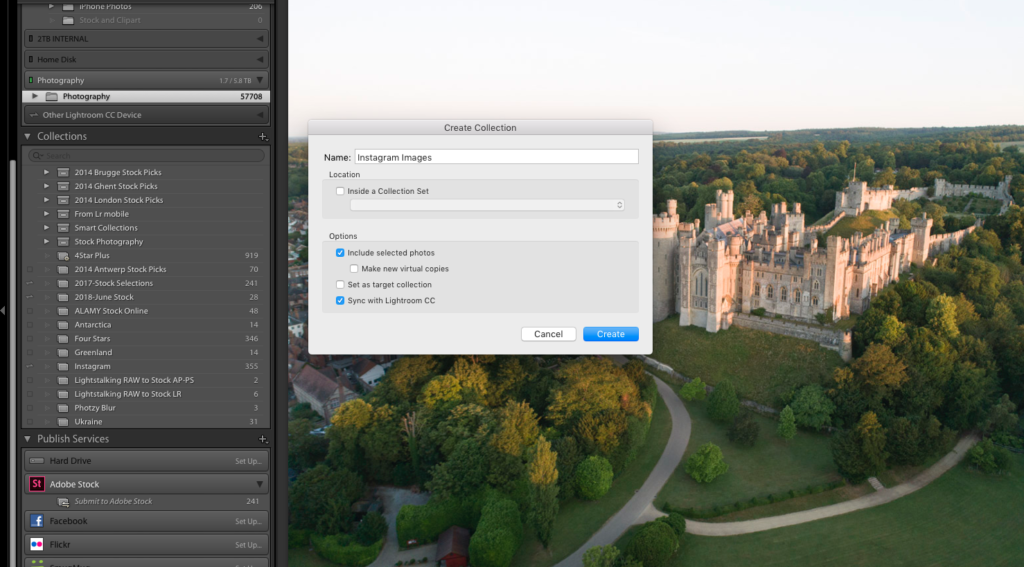The image size is (1024, 567).
Task: Expand 2014 Ghent Stock Picks set
Action: (x=46, y=186)
